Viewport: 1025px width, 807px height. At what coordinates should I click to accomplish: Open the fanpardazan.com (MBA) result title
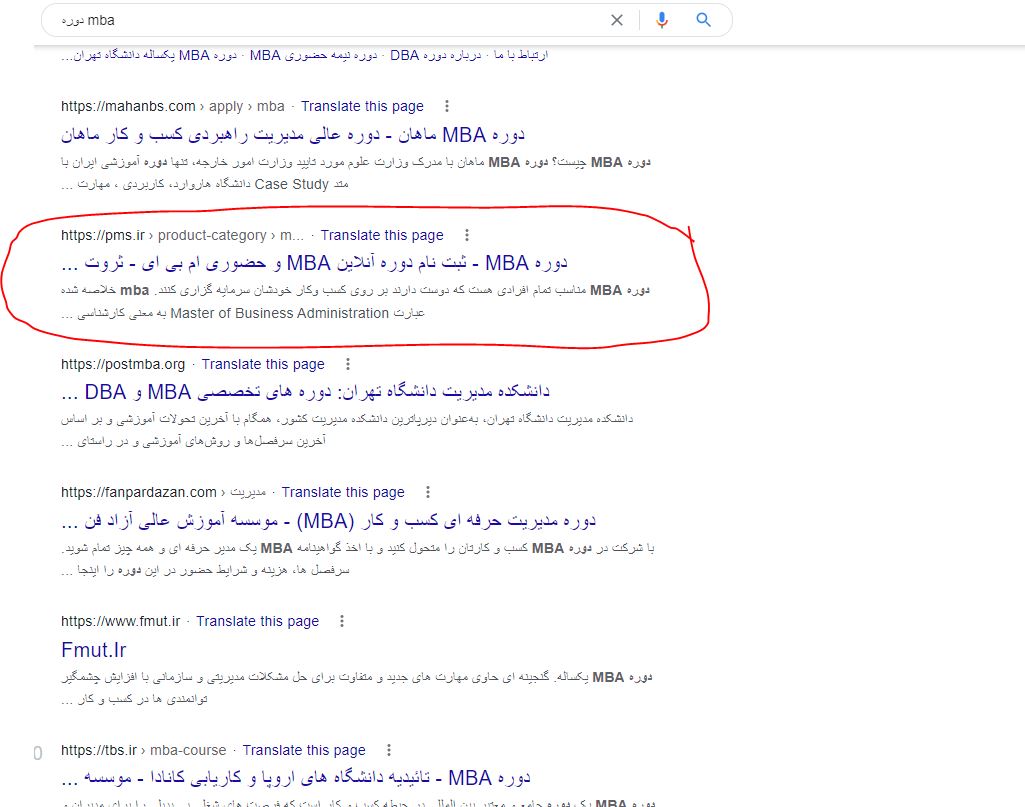tap(328, 521)
